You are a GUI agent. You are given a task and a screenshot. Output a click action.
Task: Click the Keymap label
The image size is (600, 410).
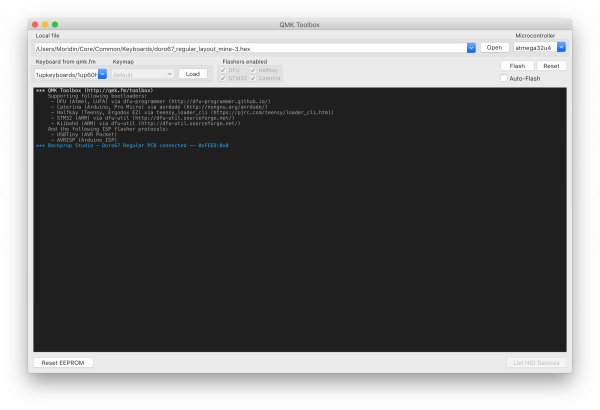click(x=123, y=62)
